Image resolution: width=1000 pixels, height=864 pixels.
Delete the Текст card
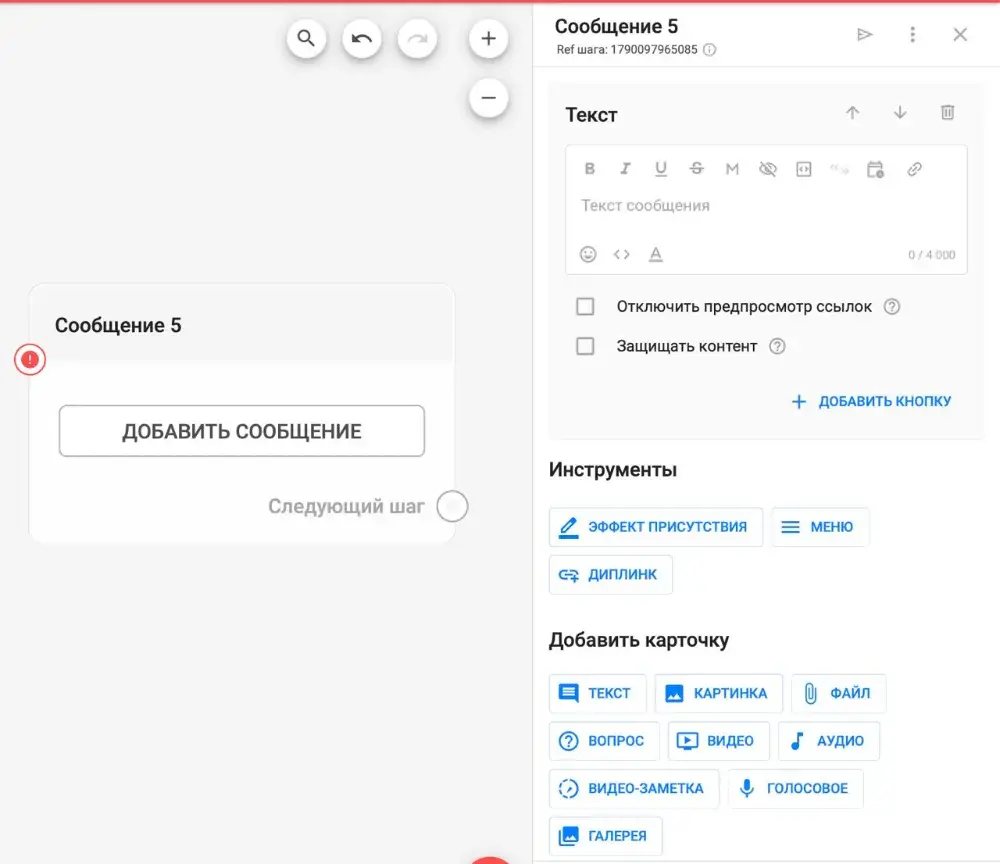click(948, 113)
